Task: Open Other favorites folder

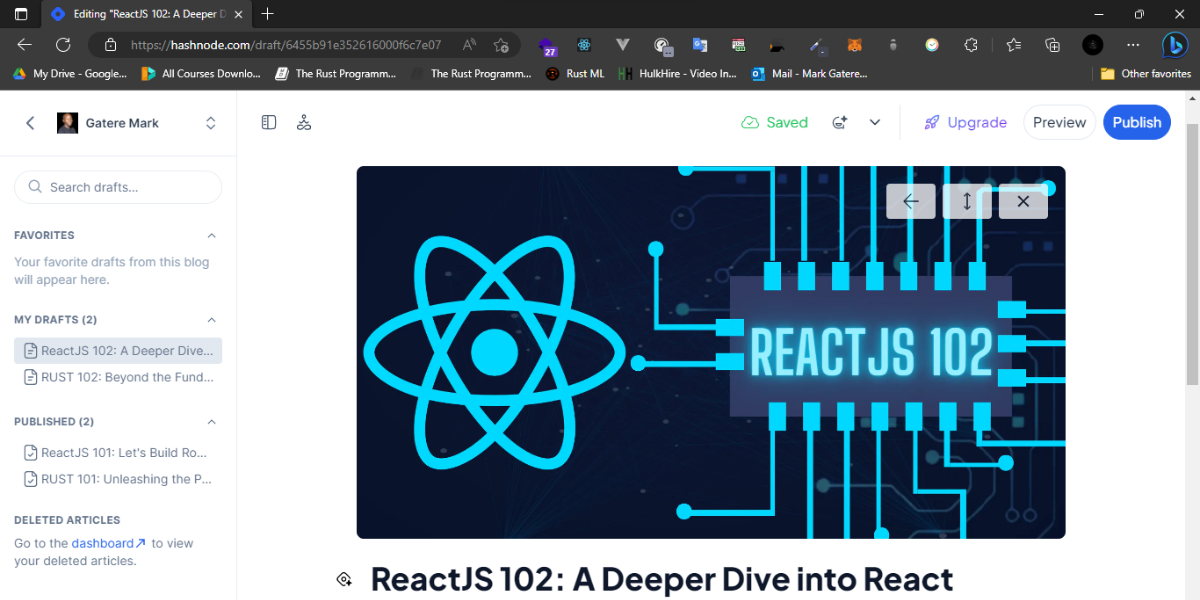Action: coord(1146,74)
